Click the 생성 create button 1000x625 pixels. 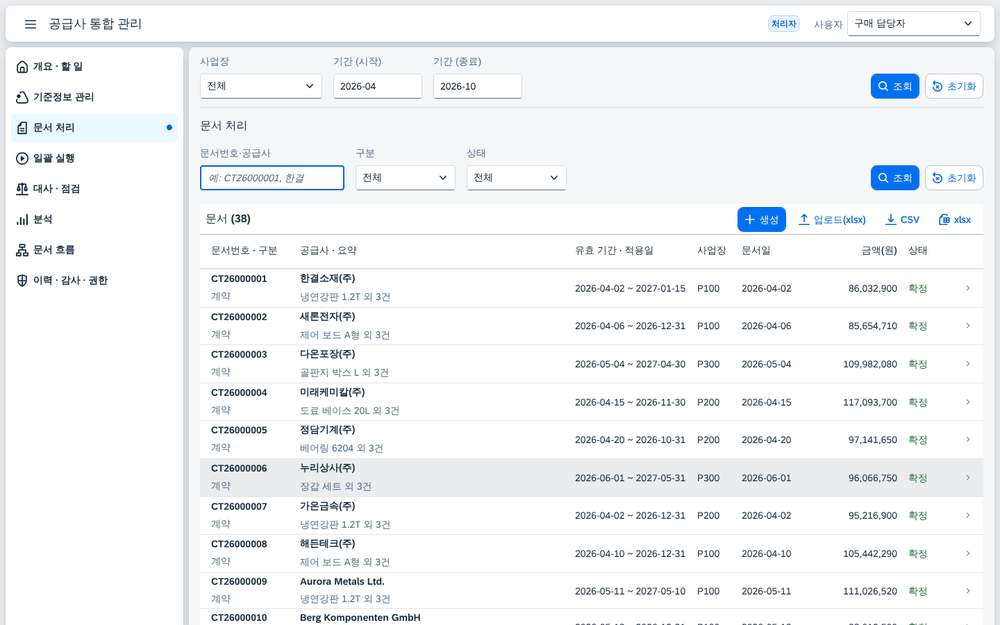pyautogui.click(x=761, y=219)
